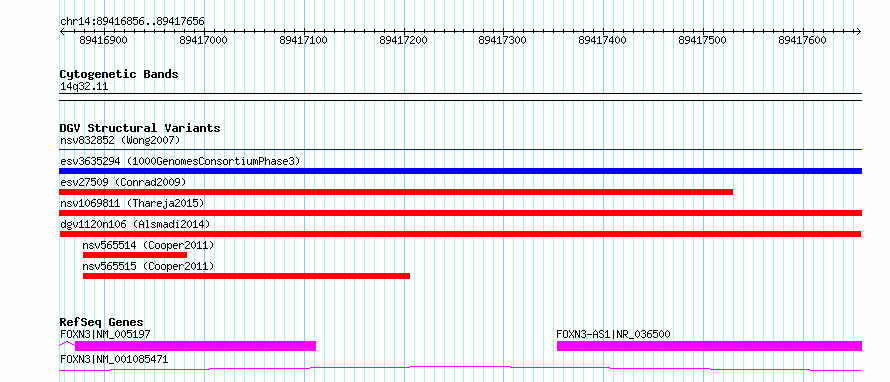Open variant esv27509 (Conrad2009) label
Viewport: 890px width, 382px height.
point(123,182)
